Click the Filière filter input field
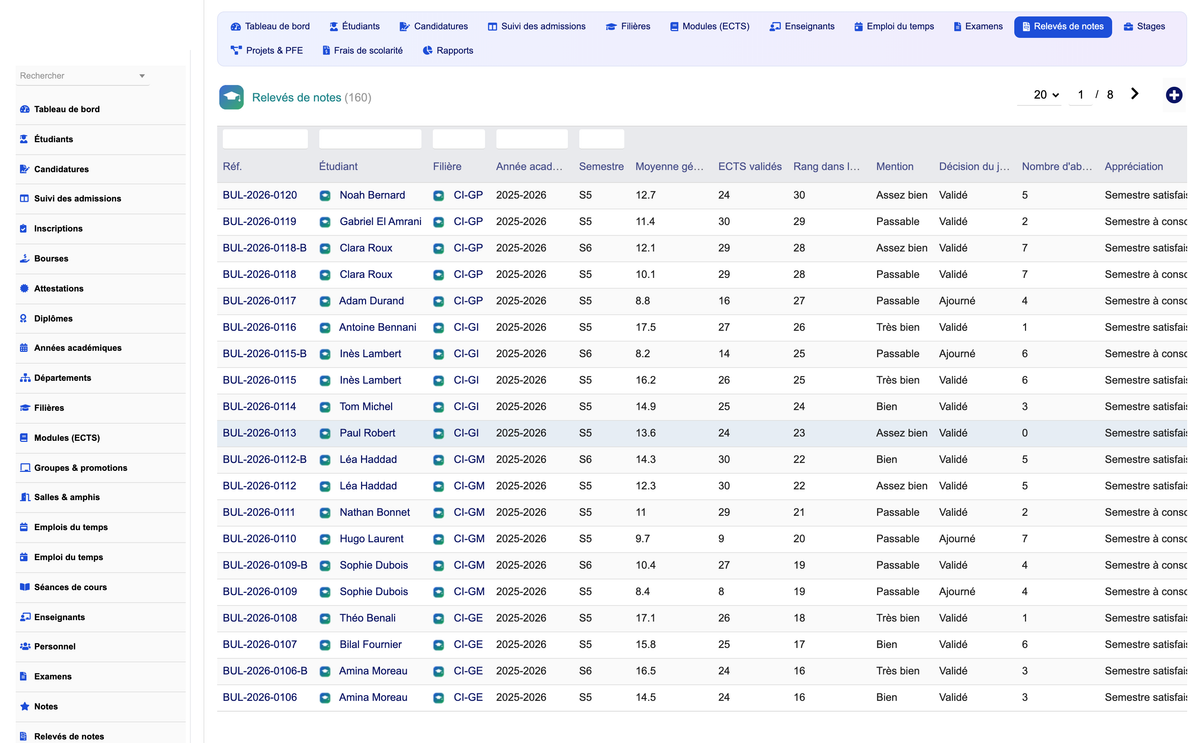The height and width of the screenshot is (743, 1200). click(459, 139)
